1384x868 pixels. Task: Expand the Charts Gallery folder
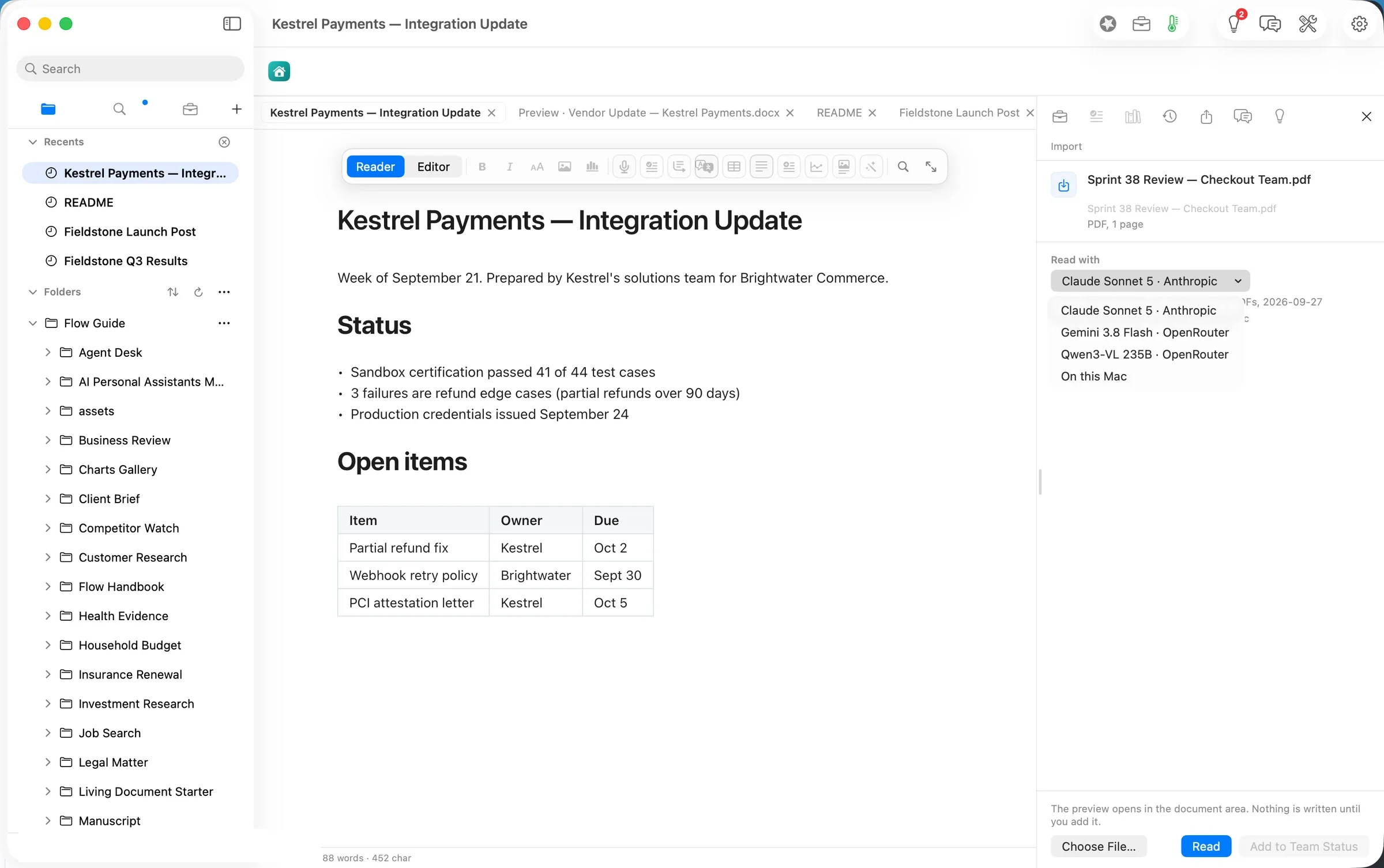(x=48, y=469)
